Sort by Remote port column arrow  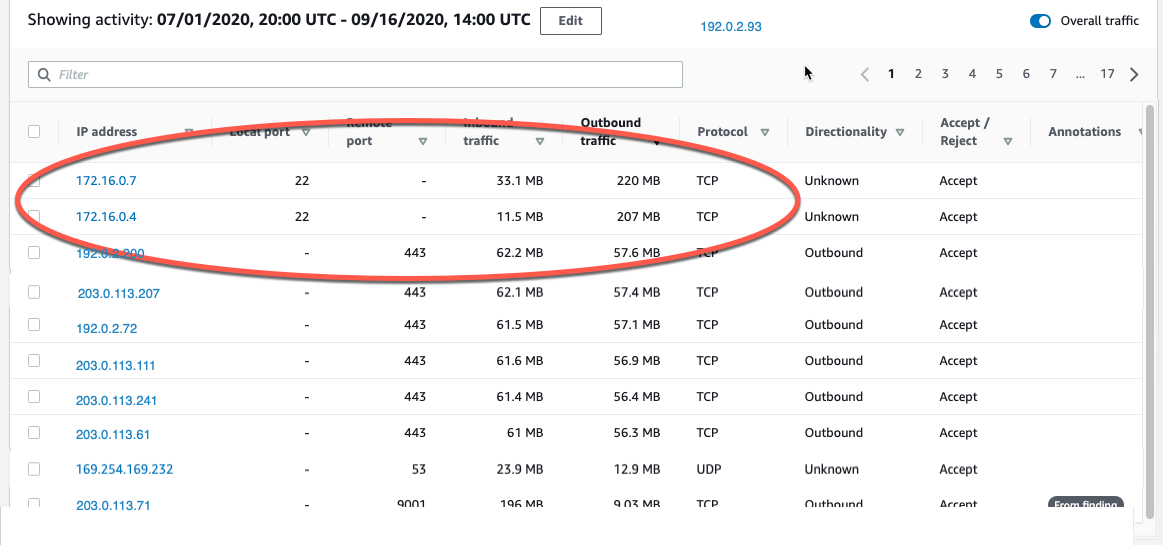pos(423,142)
